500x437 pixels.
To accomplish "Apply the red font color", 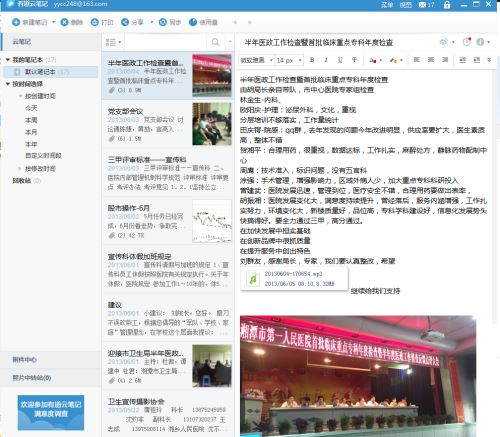I will point(373,60).
